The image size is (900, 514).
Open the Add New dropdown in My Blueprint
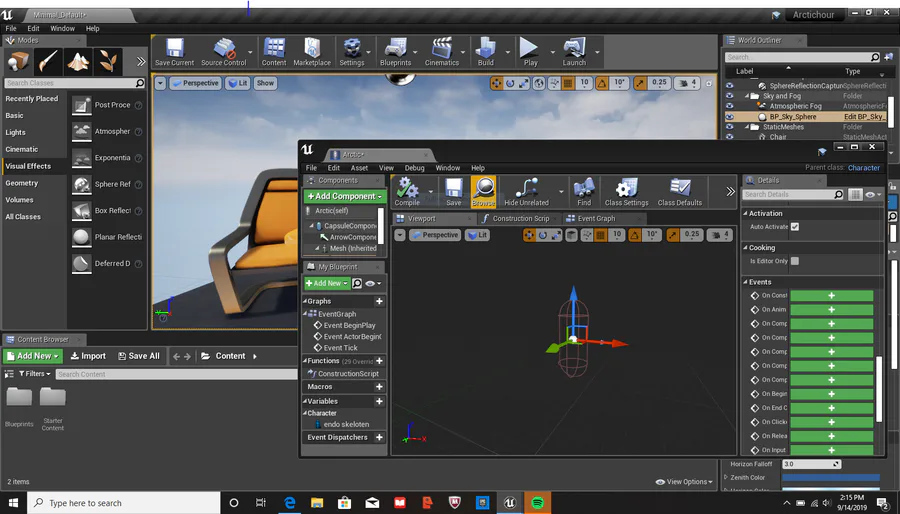click(x=327, y=283)
